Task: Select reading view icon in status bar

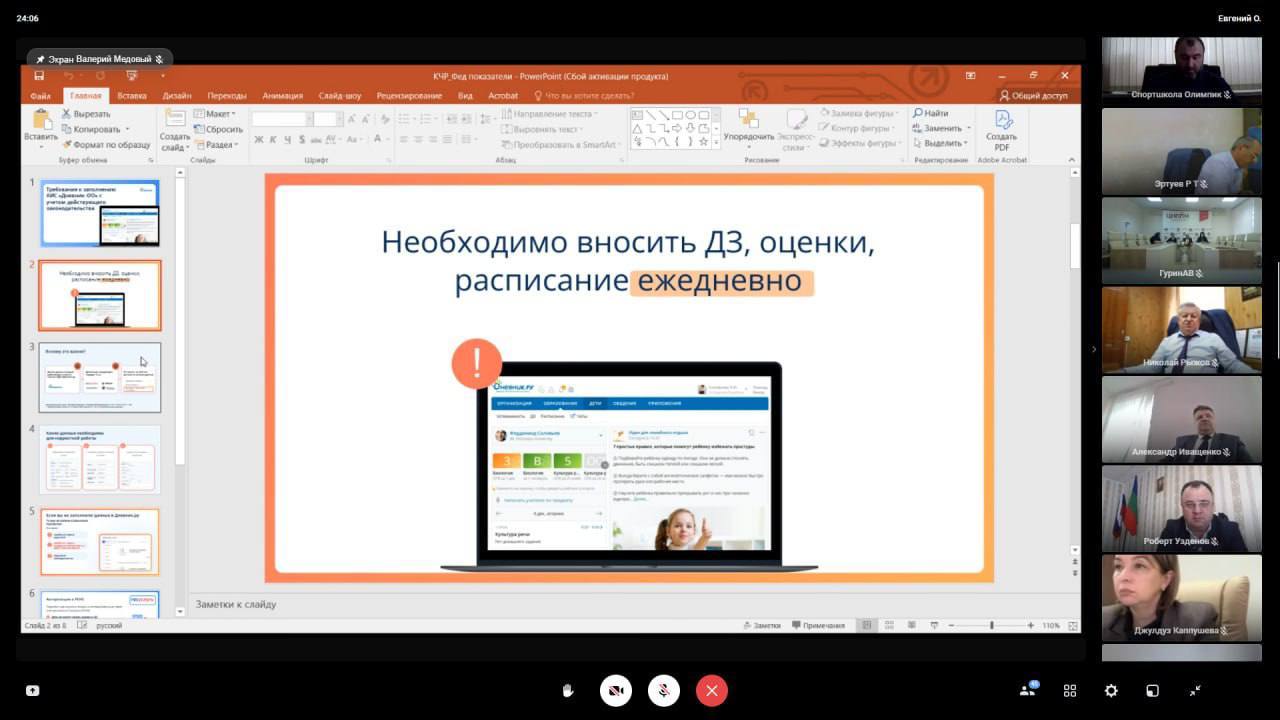Action: pyautogui.click(x=911, y=625)
